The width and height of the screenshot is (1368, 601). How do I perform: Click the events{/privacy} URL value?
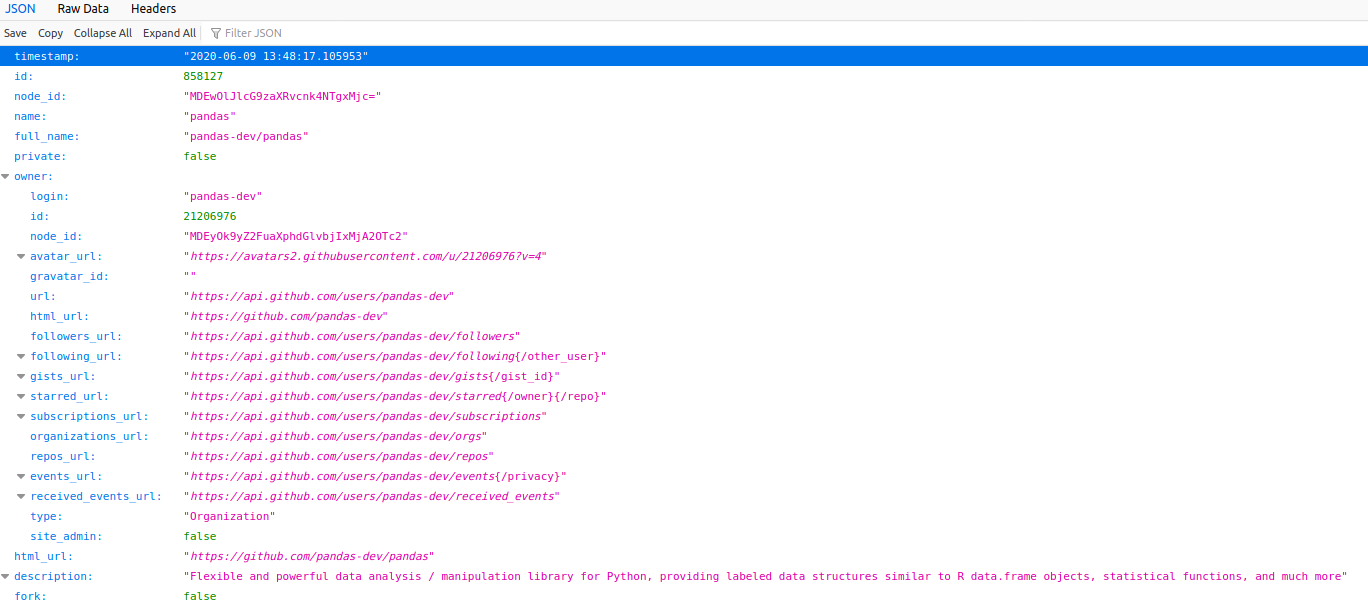pos(375,476)
